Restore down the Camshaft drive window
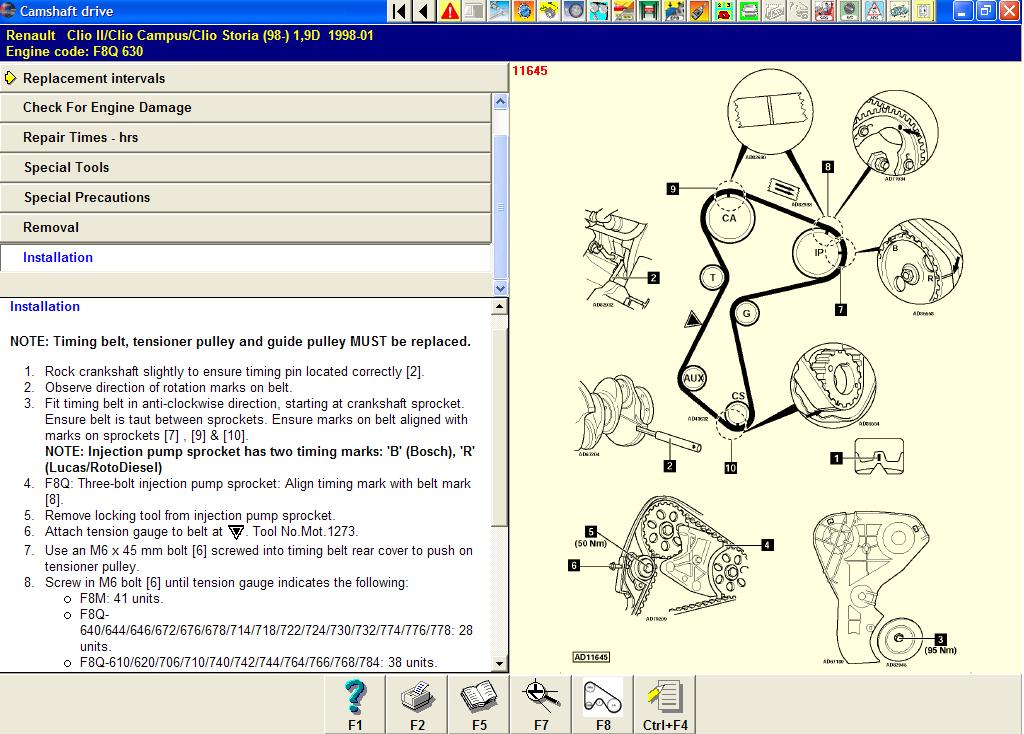The image size is (1024, 734). point(985,11)
